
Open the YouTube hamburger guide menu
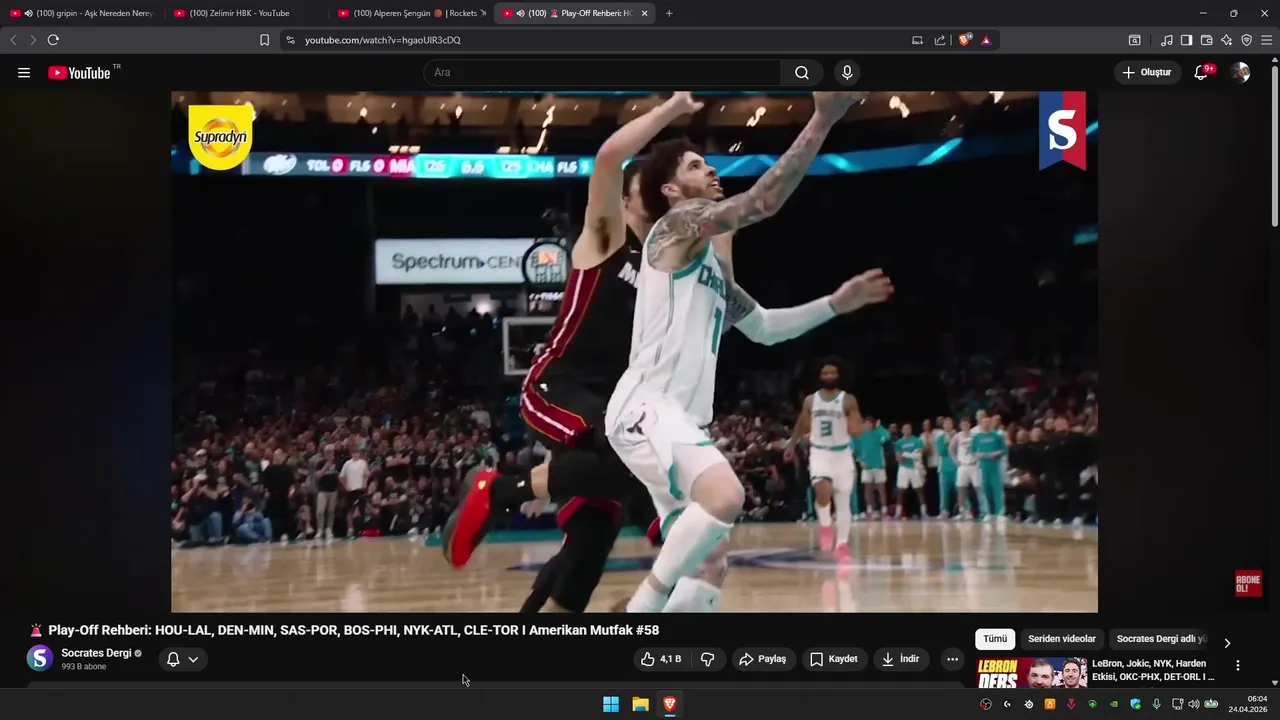coord(24,73)
